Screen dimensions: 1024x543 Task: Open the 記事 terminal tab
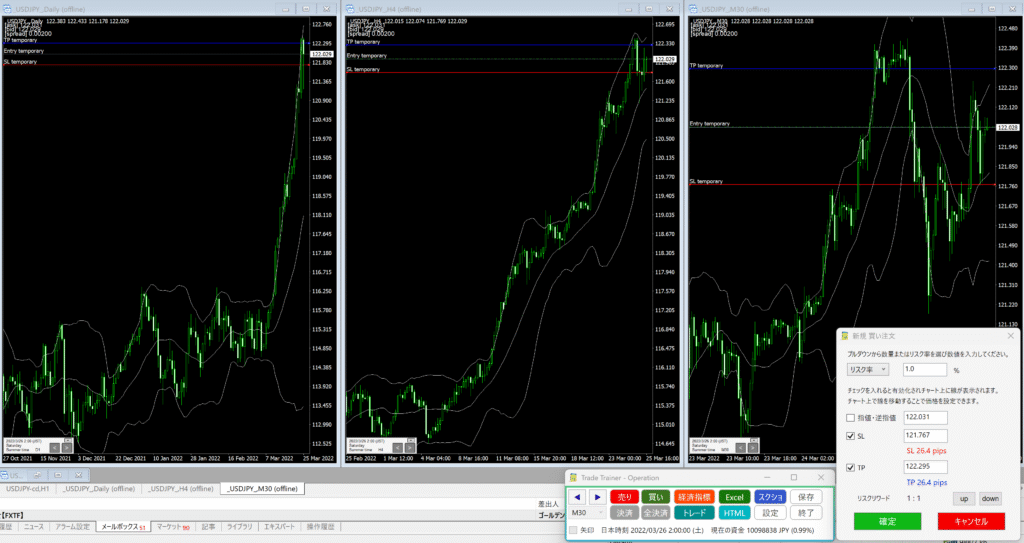tap(208, 527)
